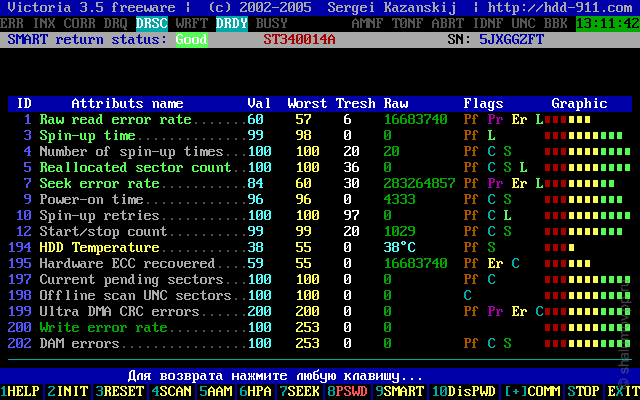Image resolution: width=640 pixels, height=400 pixels.
Task: Click the highlighted DRSC status indicator
Action: click(152, 24)
